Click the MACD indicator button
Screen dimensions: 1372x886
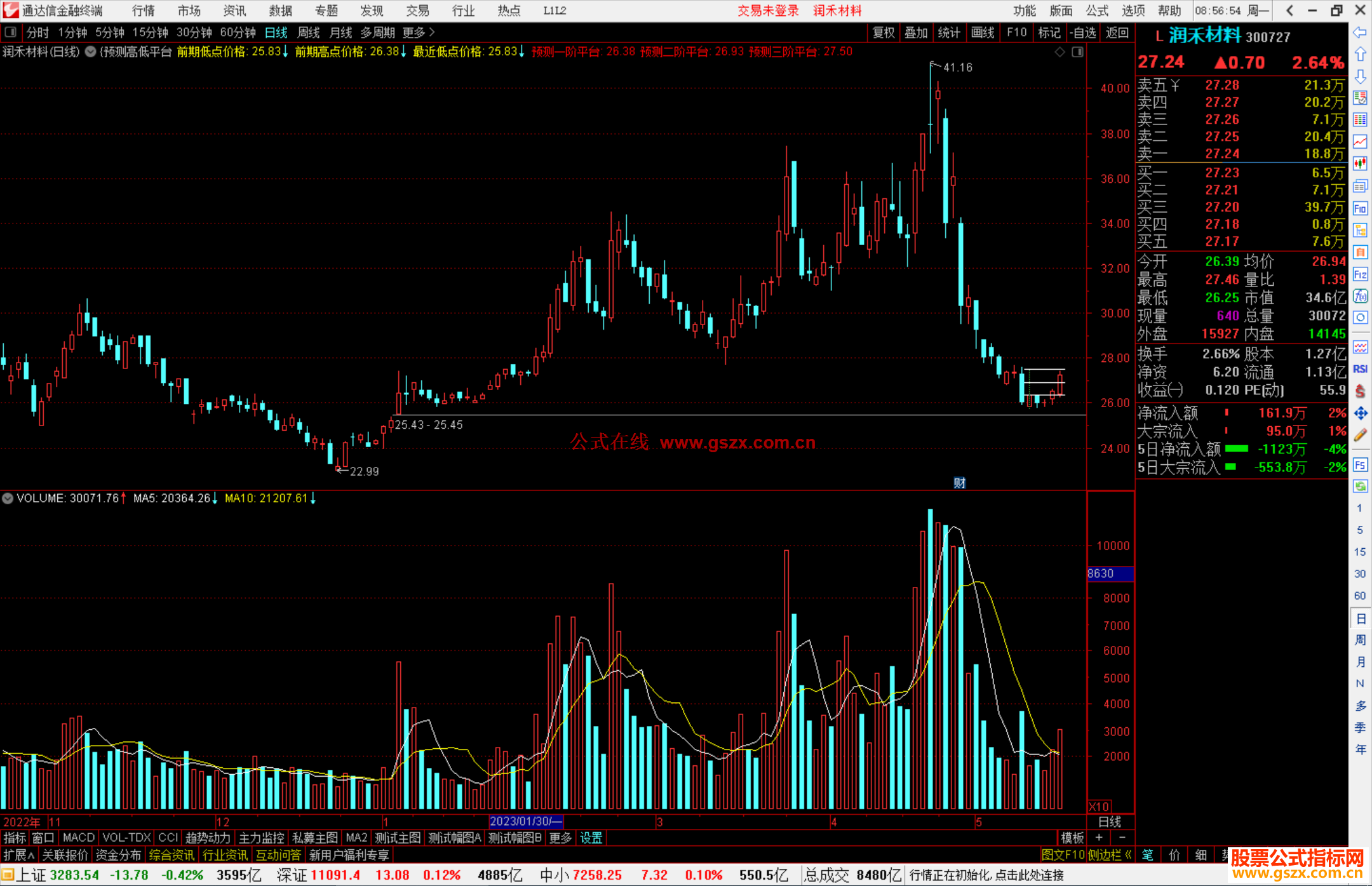tap(78, 838)
